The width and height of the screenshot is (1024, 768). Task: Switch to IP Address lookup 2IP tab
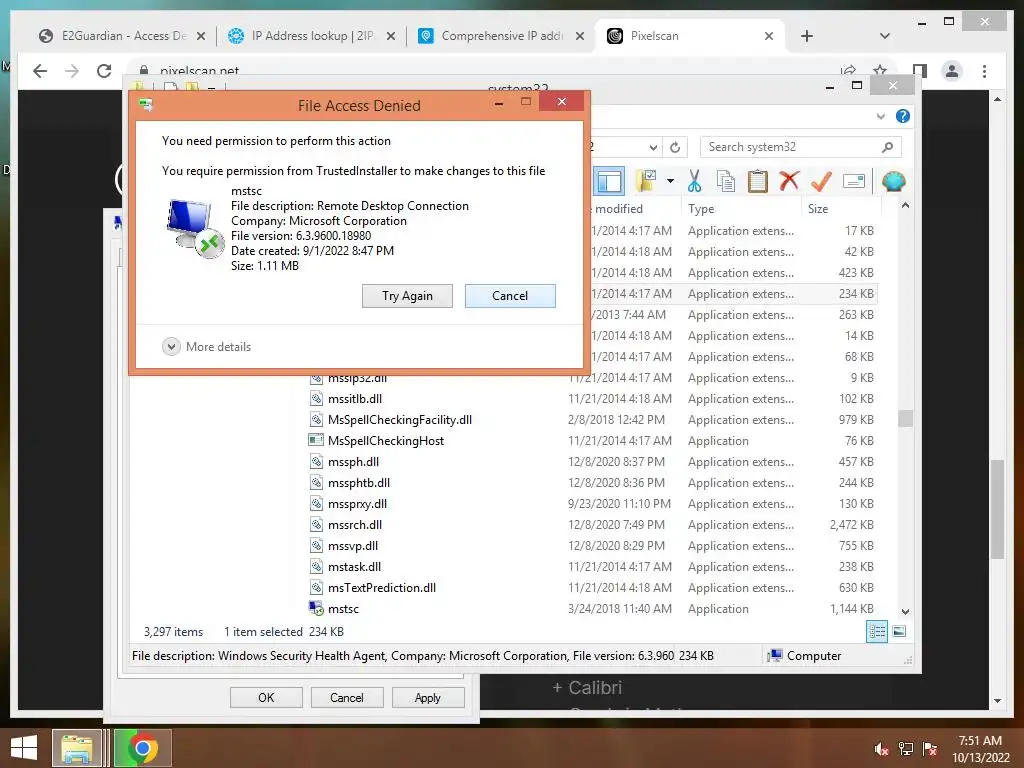(x=312, y=36)
